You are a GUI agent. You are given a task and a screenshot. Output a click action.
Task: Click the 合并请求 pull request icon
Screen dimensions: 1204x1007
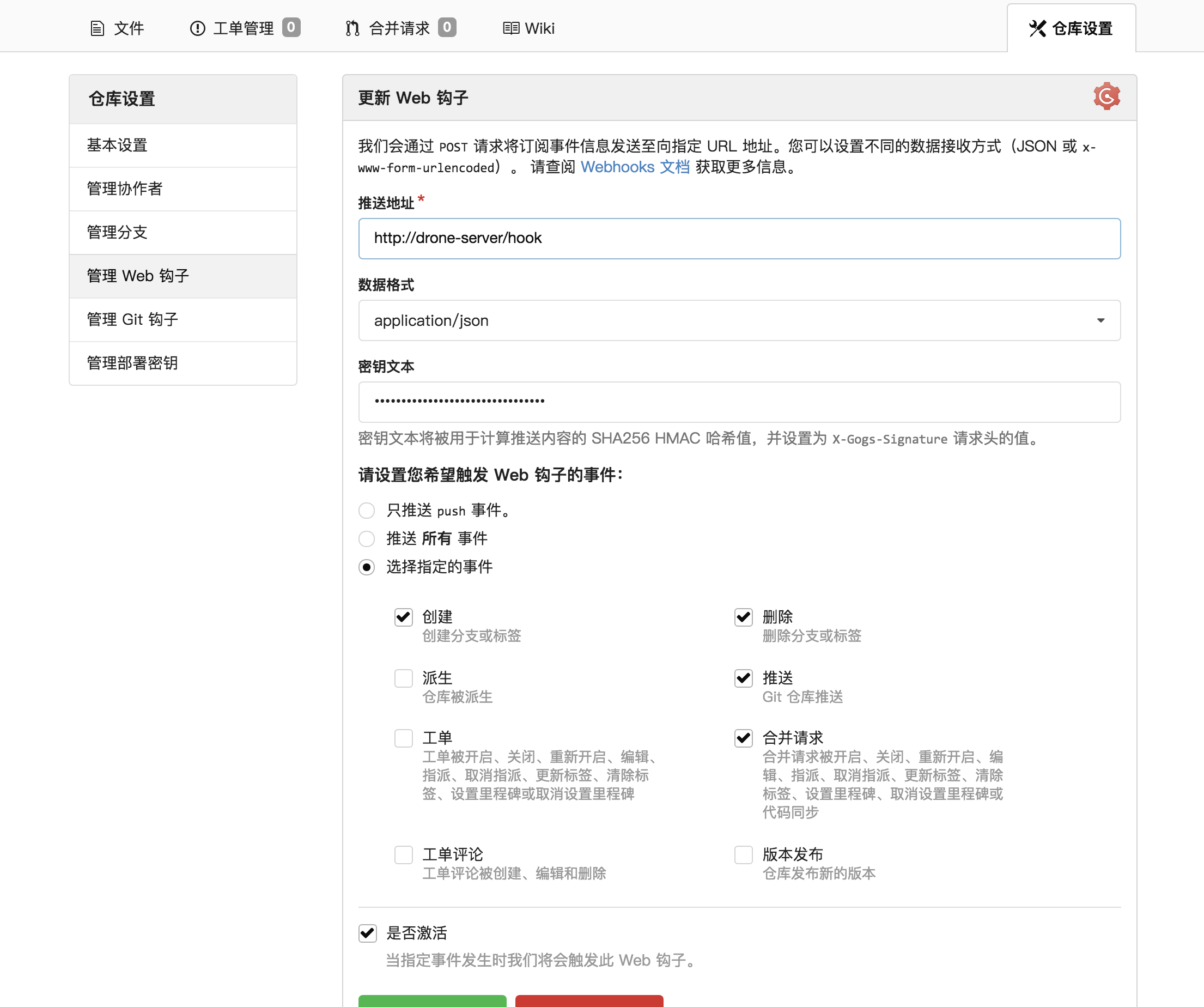click(x=352, y=28)
